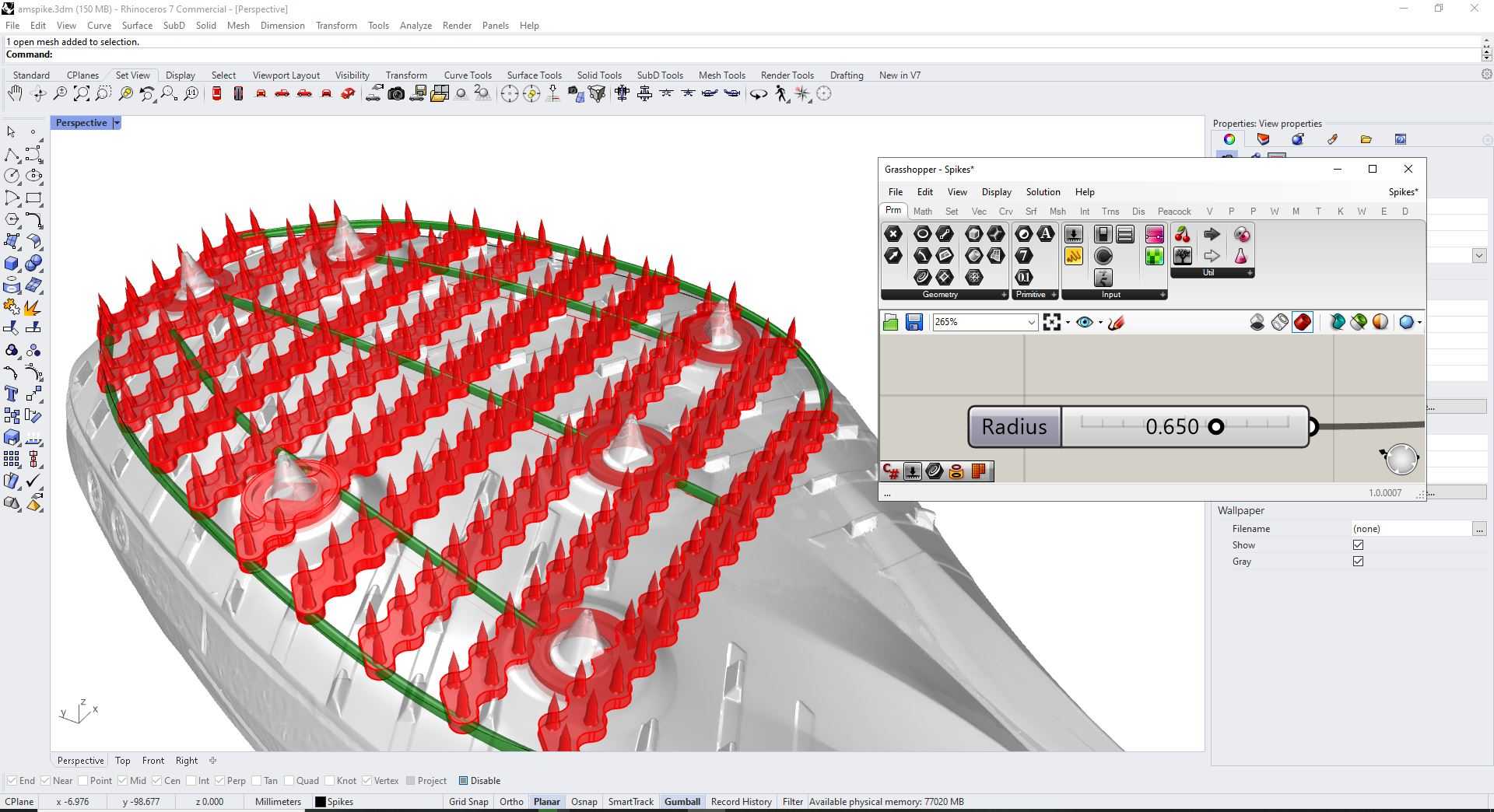The image size is (1494, 812).
Task: Click the Walk About icon in toolbar
Action: coord(781,94)
